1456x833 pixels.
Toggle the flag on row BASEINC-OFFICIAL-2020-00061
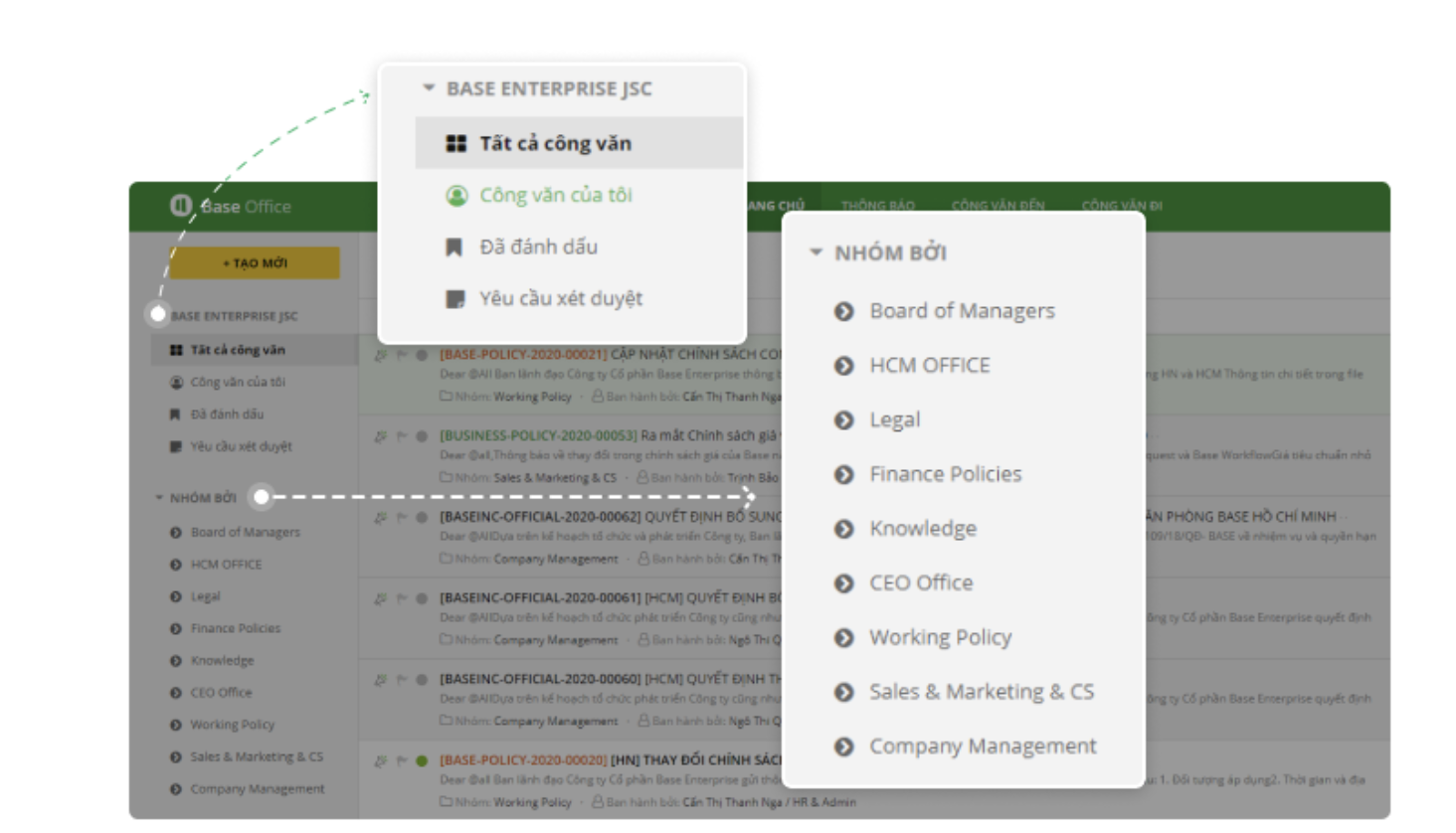pos(402,599)
